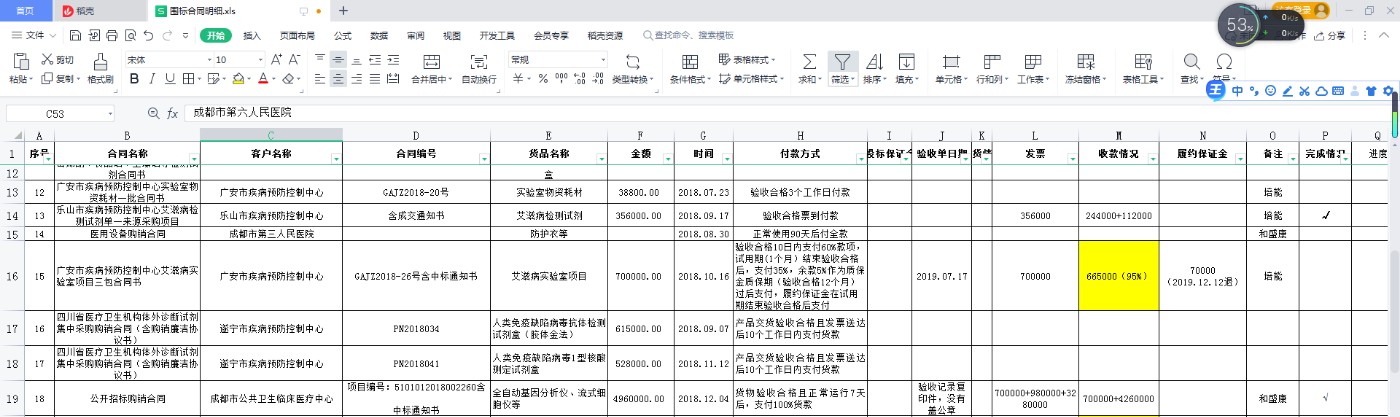Toggle italic formatting

[x=150, y=79]
